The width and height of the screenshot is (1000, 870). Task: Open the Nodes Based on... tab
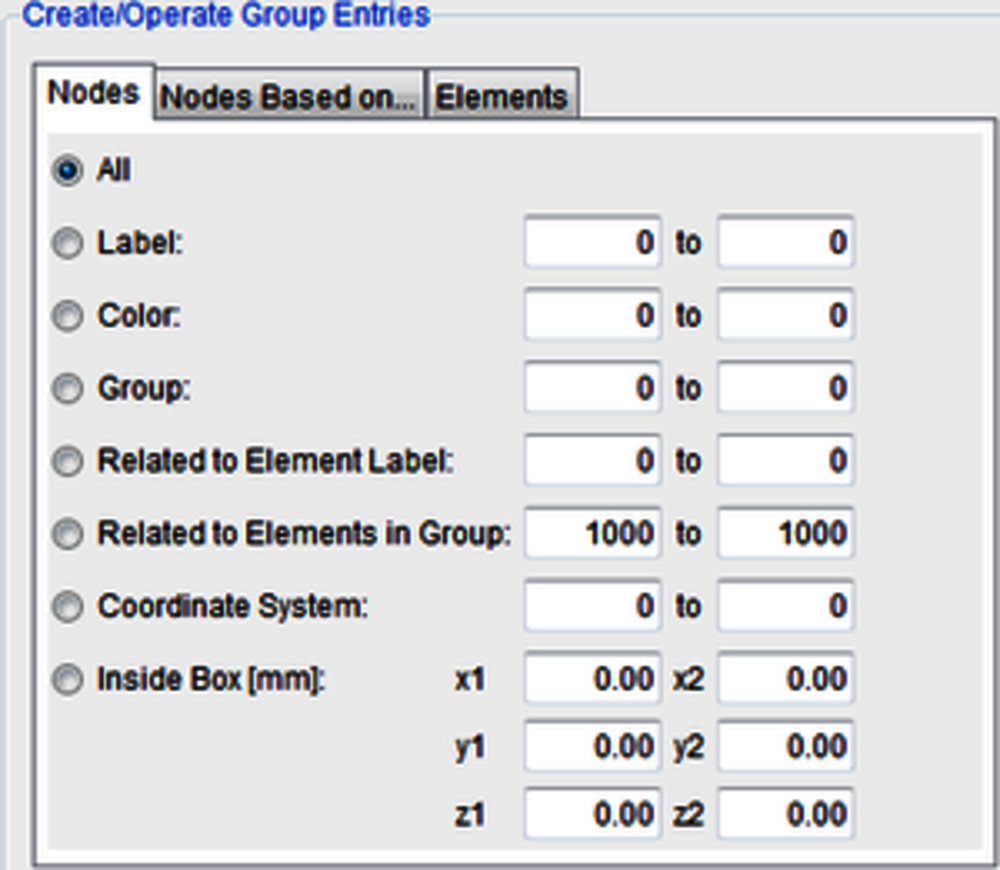[289, 97]
